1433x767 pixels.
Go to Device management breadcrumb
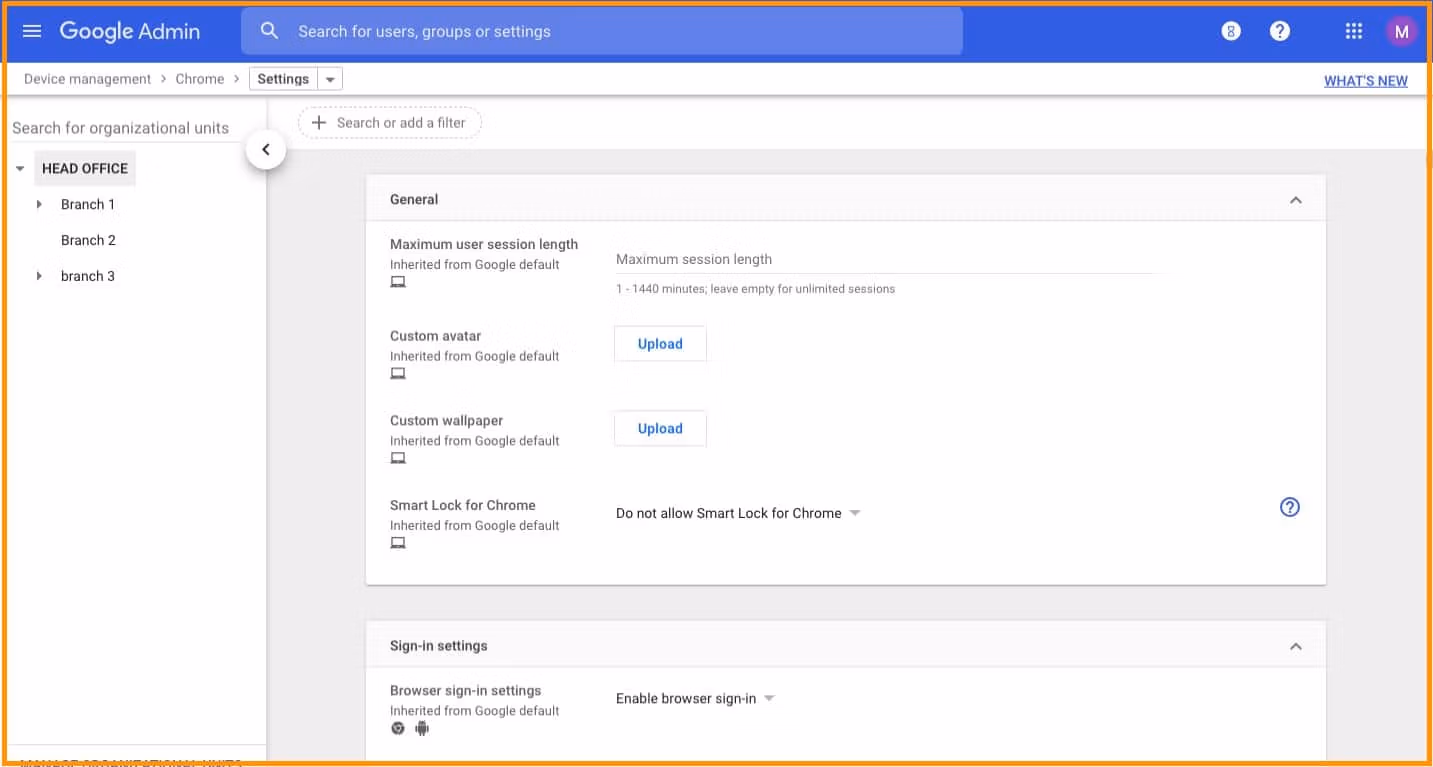[87, 79]
